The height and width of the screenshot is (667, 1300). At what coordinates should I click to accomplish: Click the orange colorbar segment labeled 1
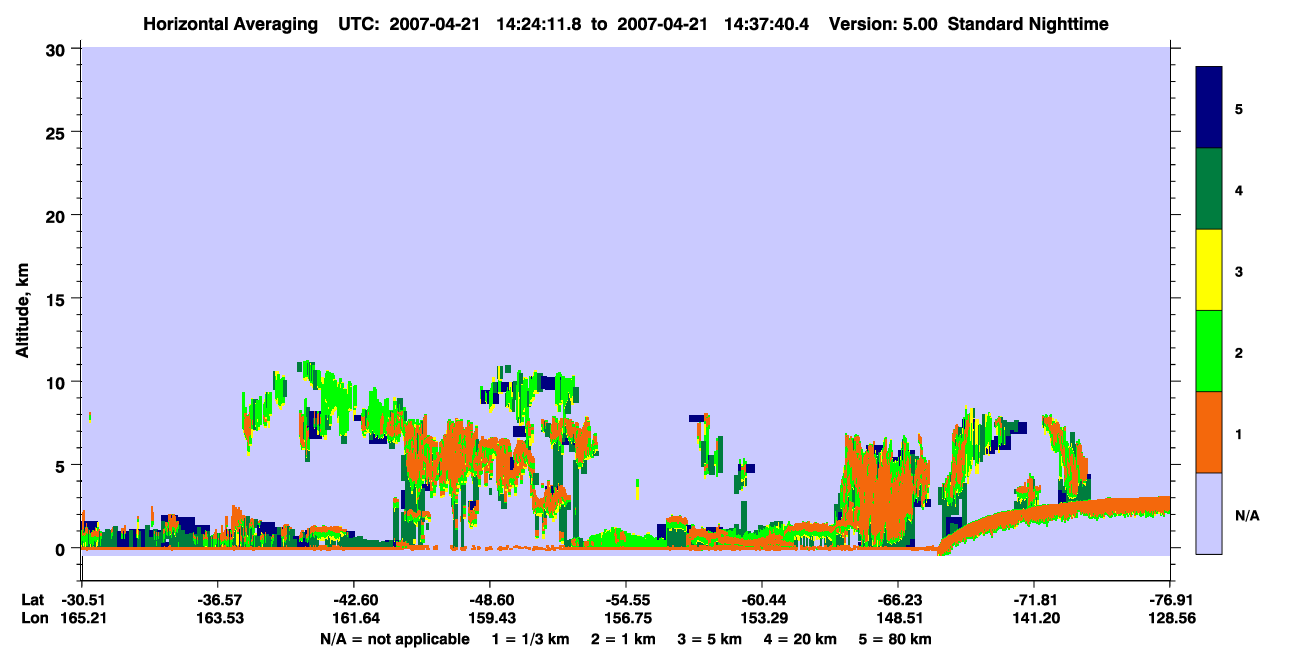click(1209, 432)
